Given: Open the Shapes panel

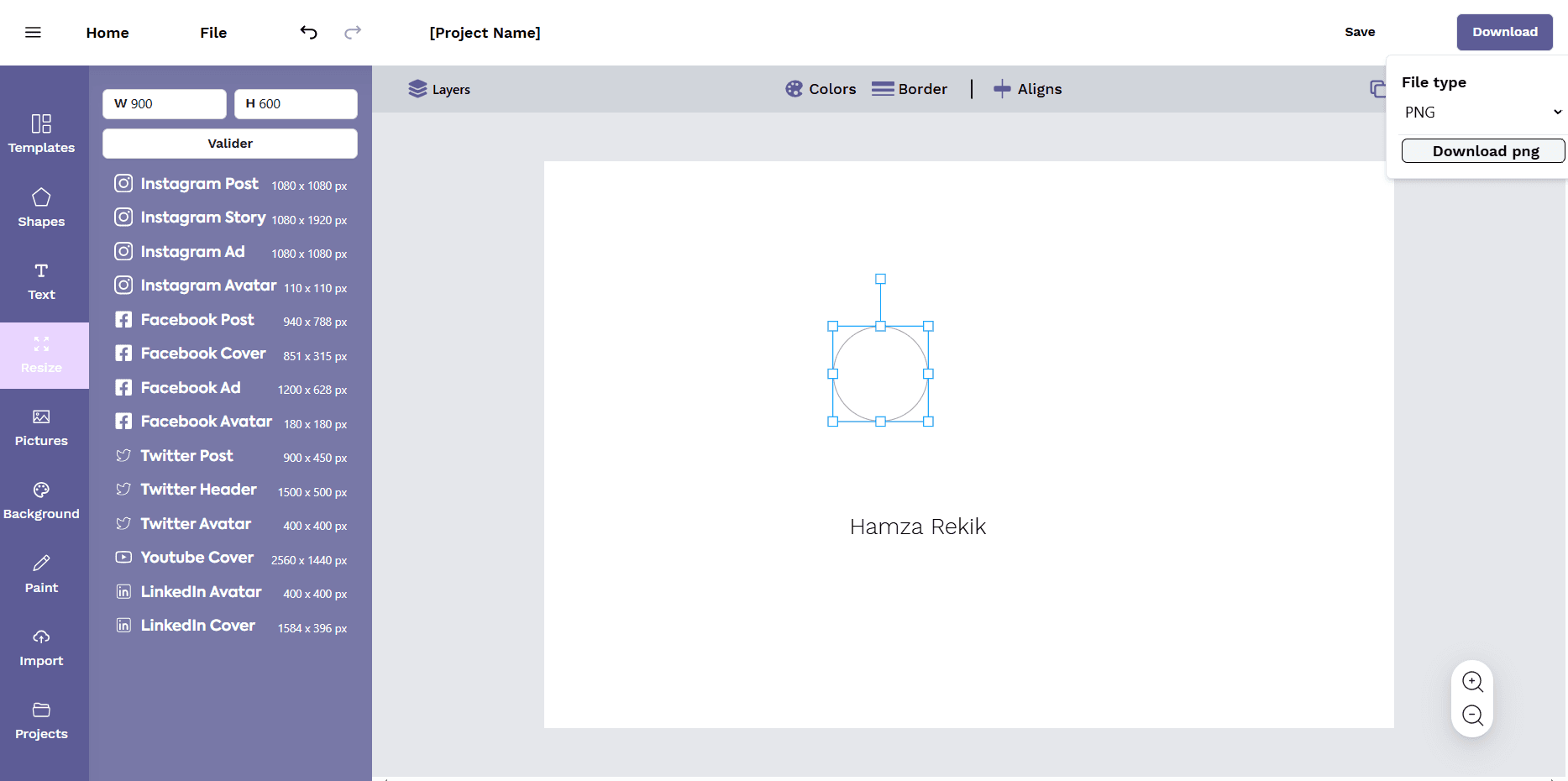Looking at the screenshot, I should (41, 207).
